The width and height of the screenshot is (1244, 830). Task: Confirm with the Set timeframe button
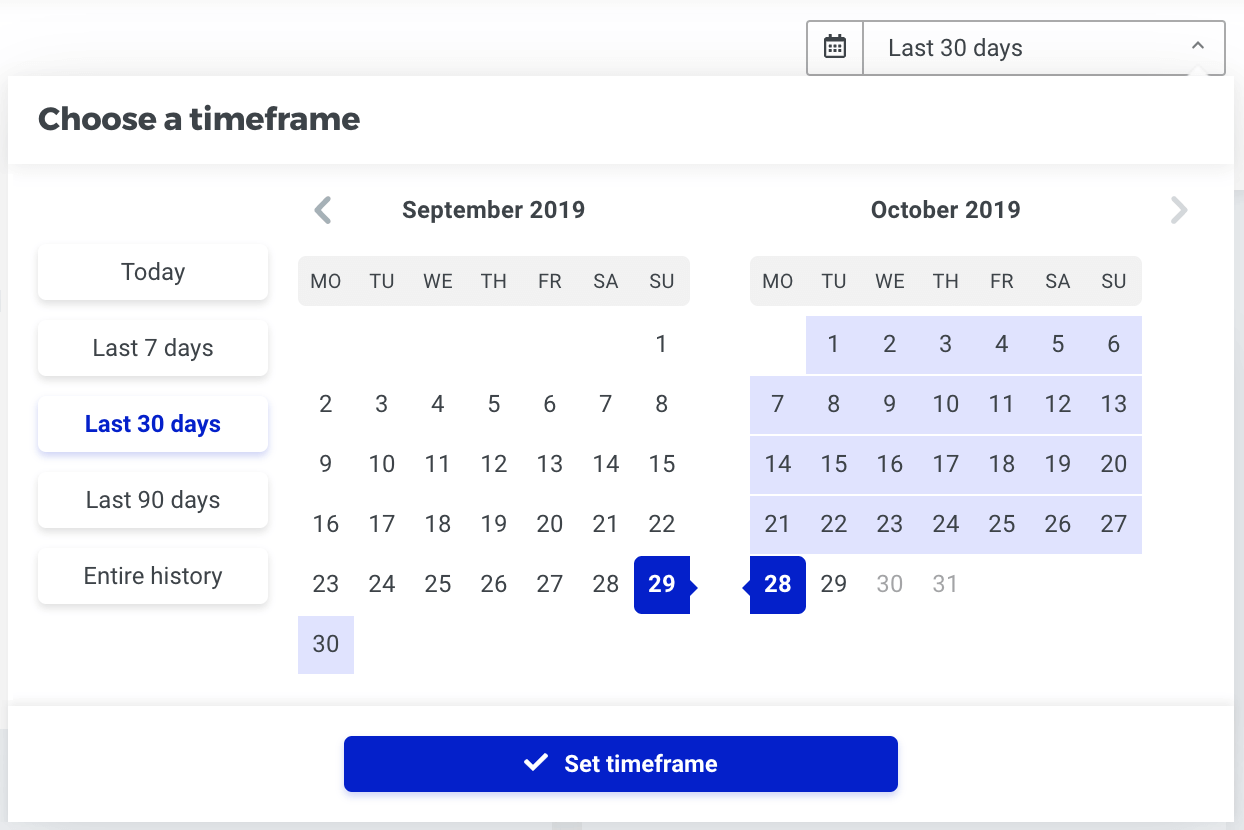pyautogui.click(x=620, y=764)
